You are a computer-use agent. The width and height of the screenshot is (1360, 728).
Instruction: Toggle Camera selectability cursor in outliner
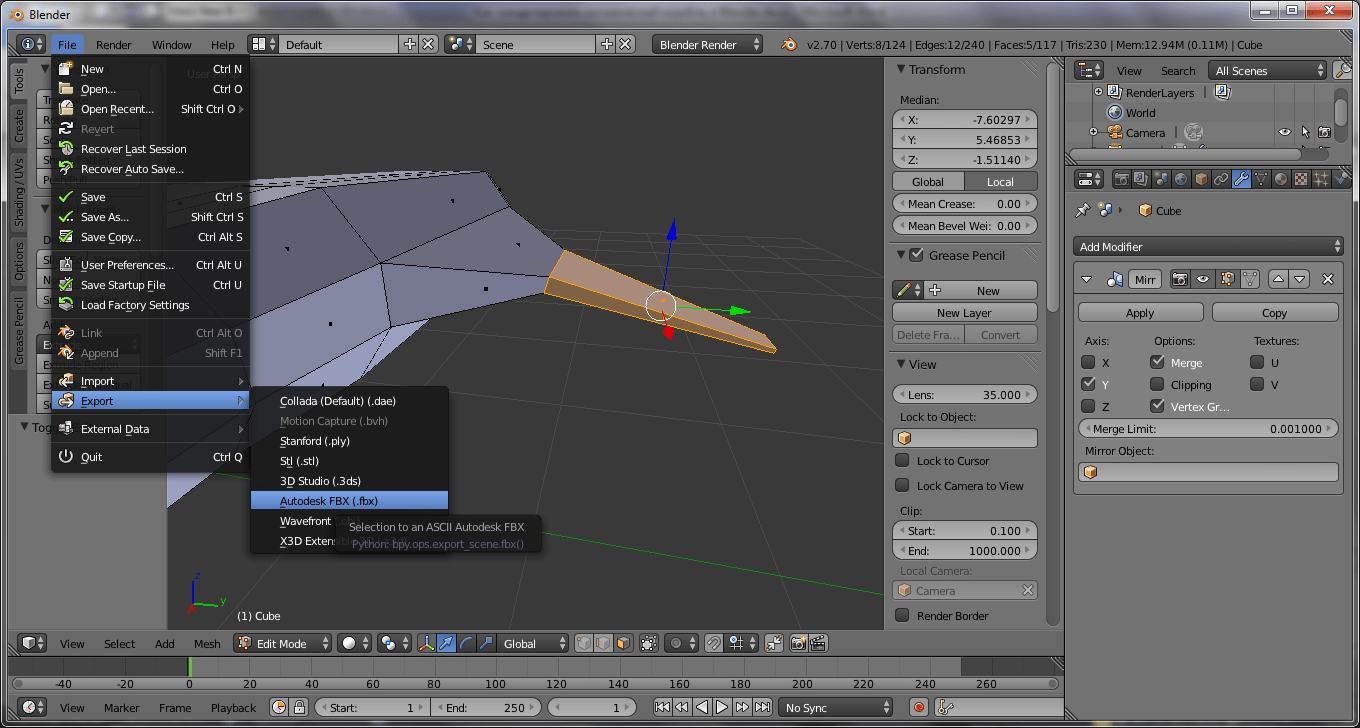click(1305, 132)
